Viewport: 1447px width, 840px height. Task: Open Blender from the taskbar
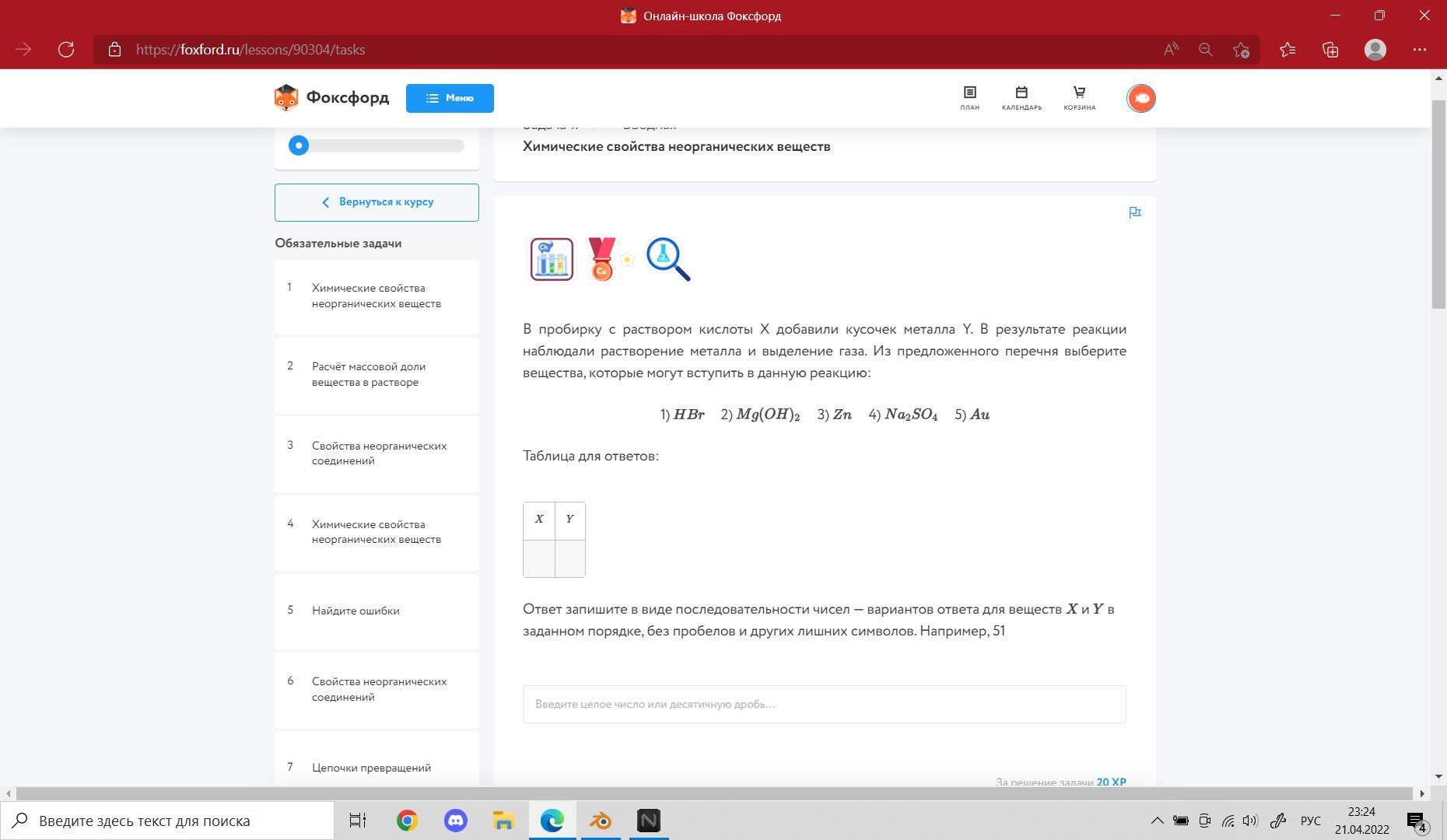click(x=601, y=821)
